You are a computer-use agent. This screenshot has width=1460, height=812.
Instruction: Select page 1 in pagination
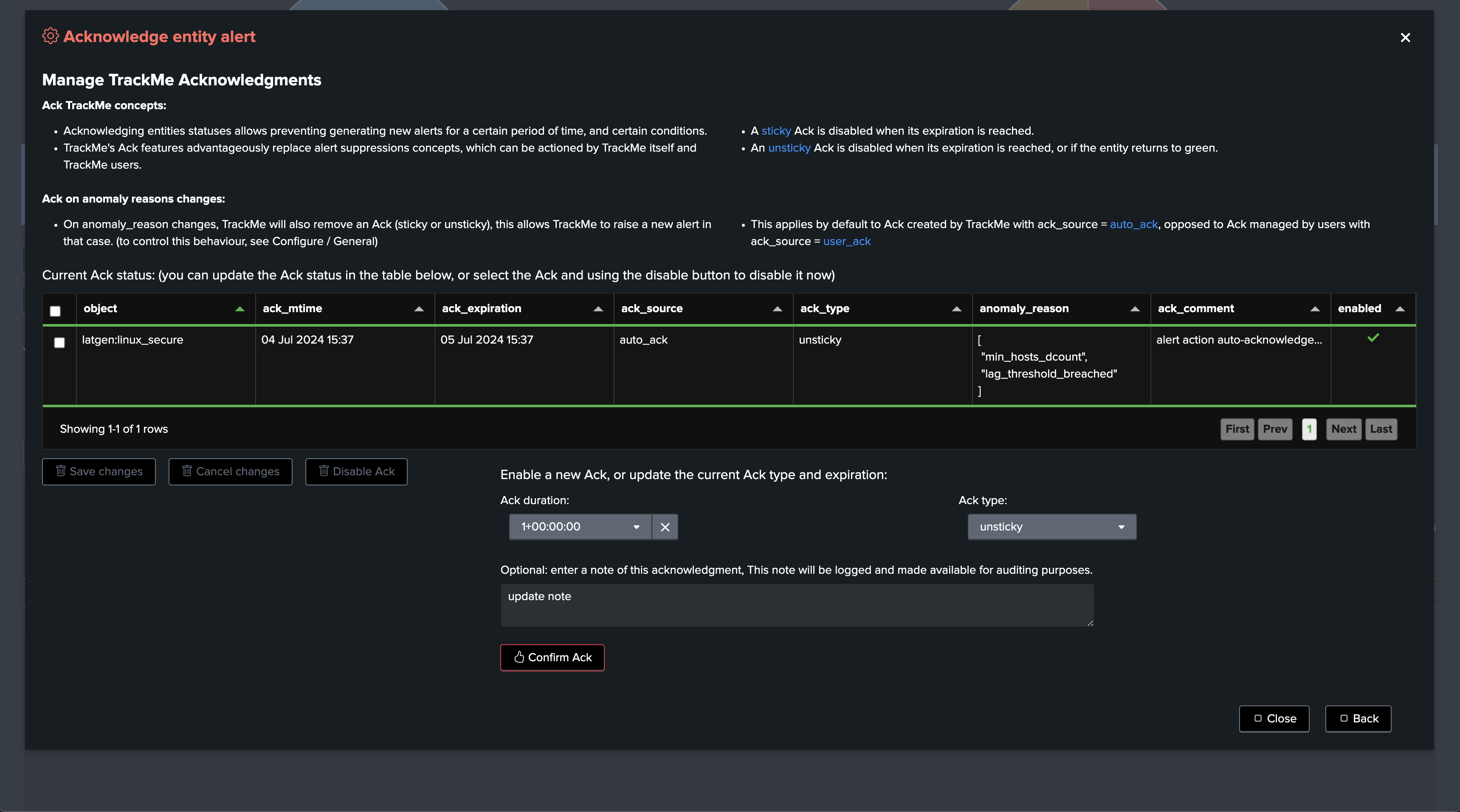[1309, 429]
